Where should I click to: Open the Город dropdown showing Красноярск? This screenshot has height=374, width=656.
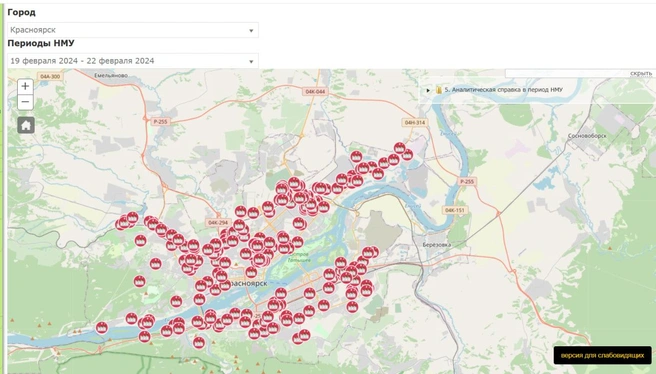[x=133, y=30]
